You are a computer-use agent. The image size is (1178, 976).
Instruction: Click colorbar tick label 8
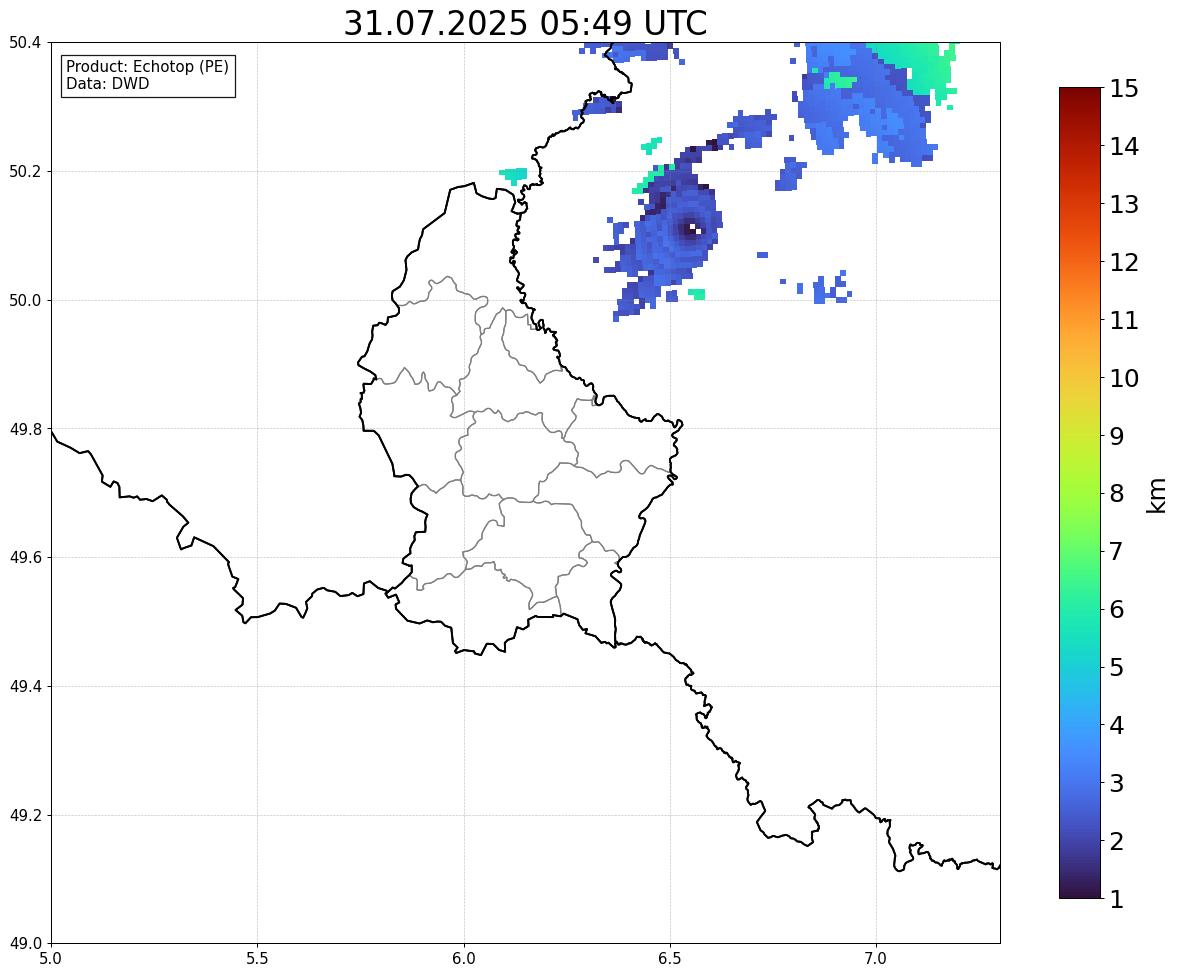tap(1117, 494)
